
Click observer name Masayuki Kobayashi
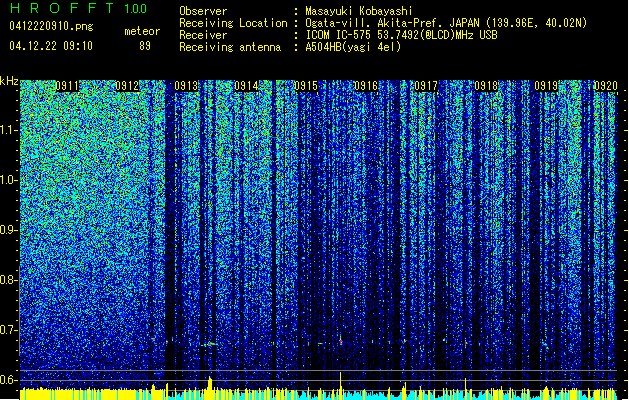coord(359,11)
